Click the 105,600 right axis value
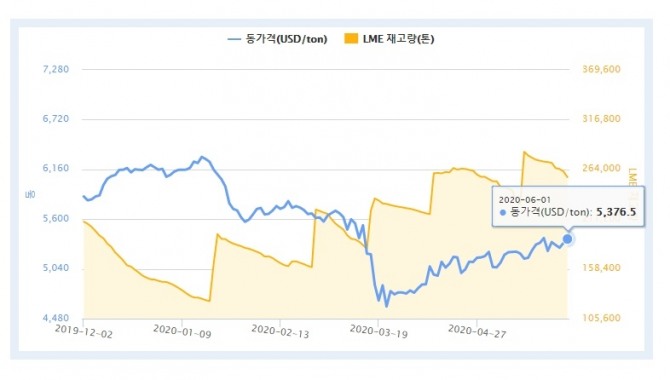Screen dimensions: 670x380 602,318
